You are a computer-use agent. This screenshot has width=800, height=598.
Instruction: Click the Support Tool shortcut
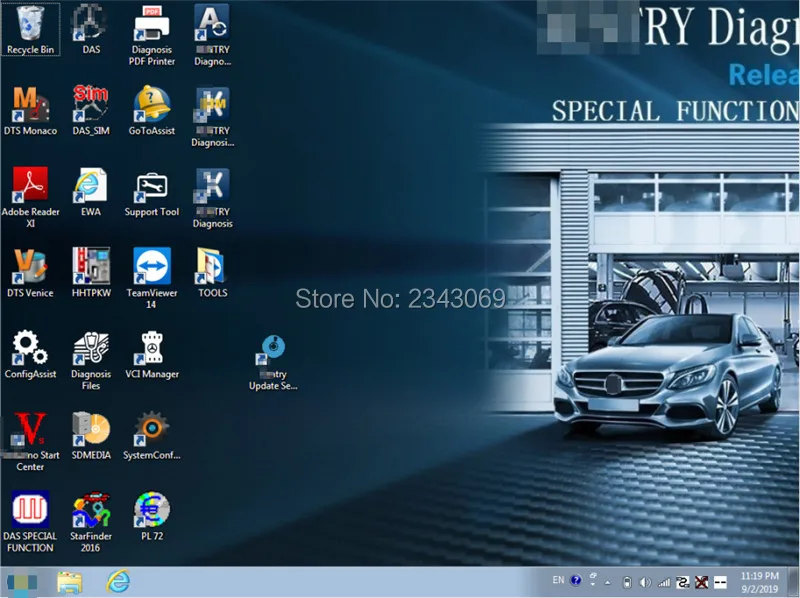point(151,186)
